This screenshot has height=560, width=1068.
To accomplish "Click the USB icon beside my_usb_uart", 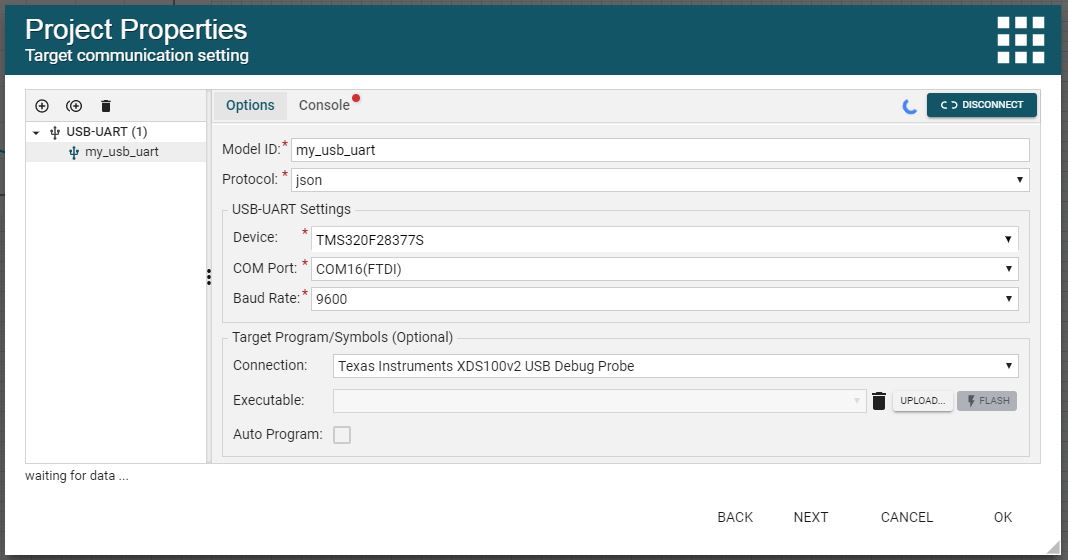I will [x=74, y=153].
